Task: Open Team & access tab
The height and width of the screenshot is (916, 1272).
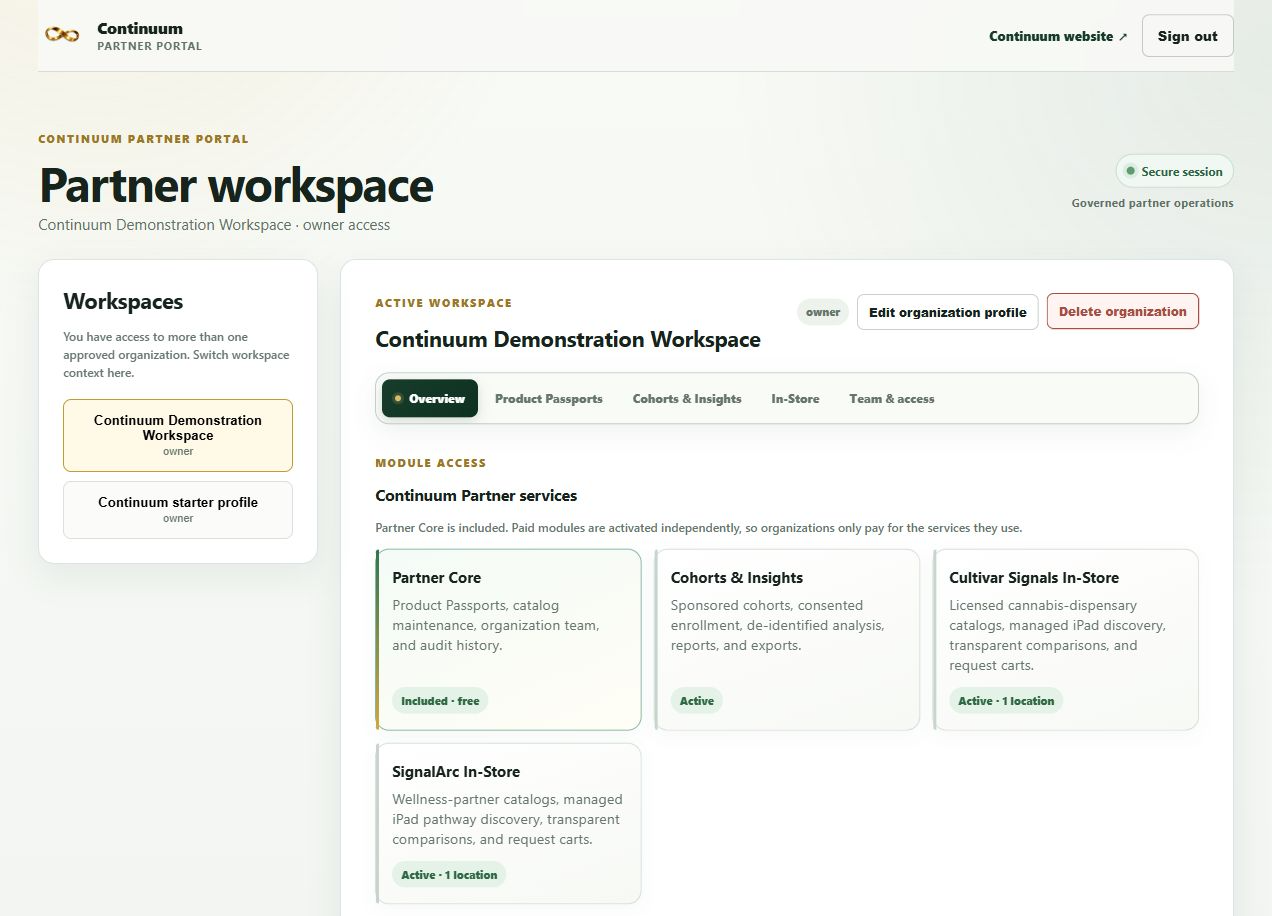Action: coord(892,398)
